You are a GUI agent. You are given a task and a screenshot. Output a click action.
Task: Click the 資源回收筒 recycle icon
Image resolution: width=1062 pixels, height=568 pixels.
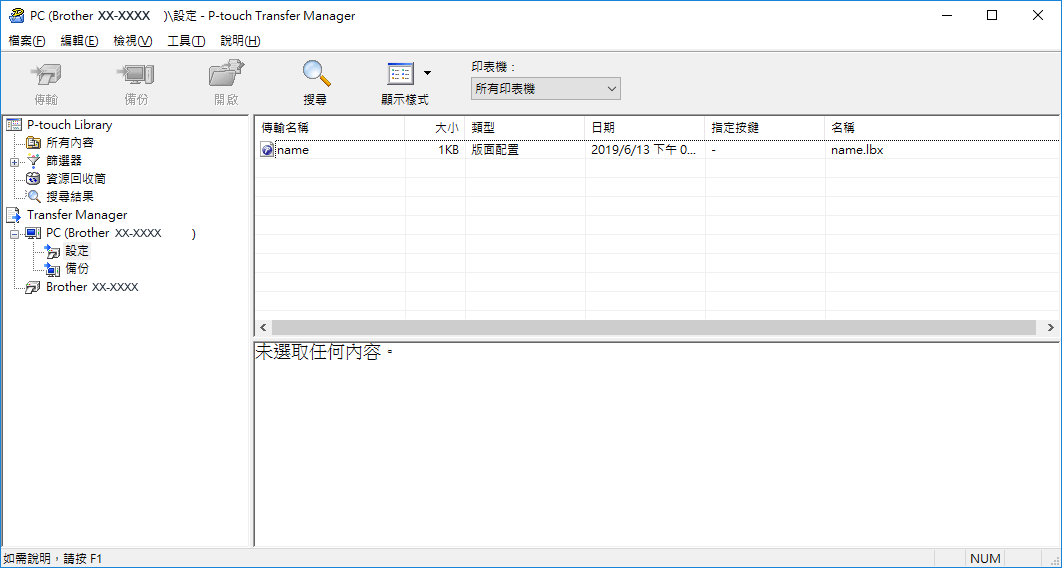tap(33, 179)
